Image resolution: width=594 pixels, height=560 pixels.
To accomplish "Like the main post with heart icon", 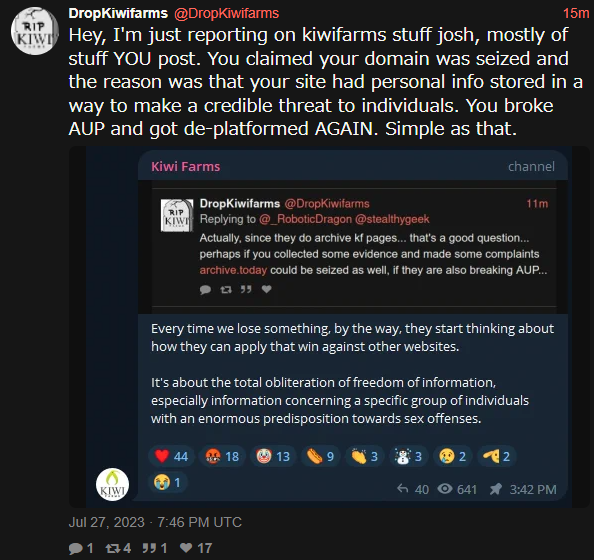I will [x=186, y=548].
